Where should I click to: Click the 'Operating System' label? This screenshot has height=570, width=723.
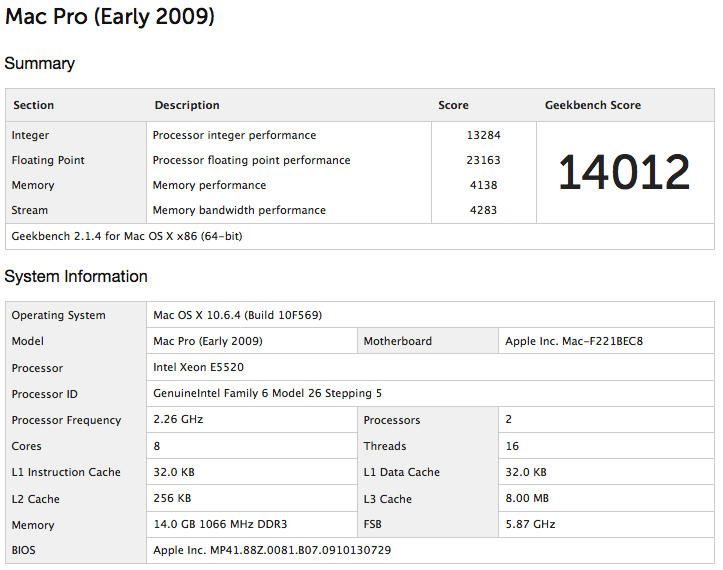[x=59, y=315]
